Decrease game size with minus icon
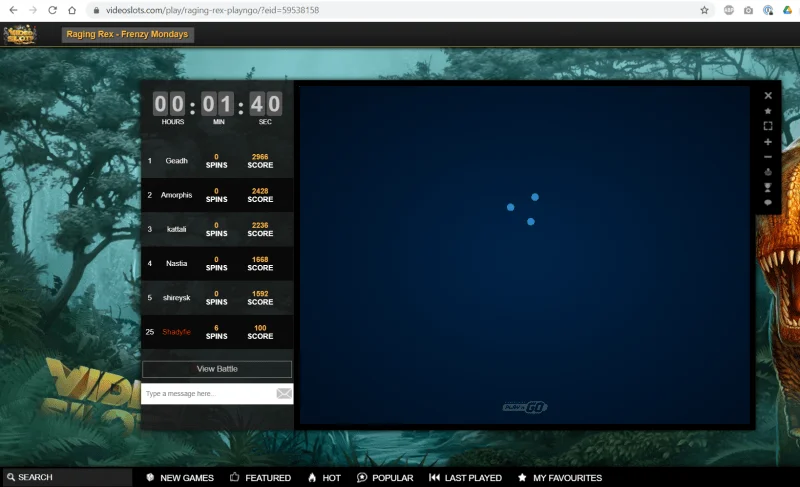This screenshot has height=487, width=800. 768,157
